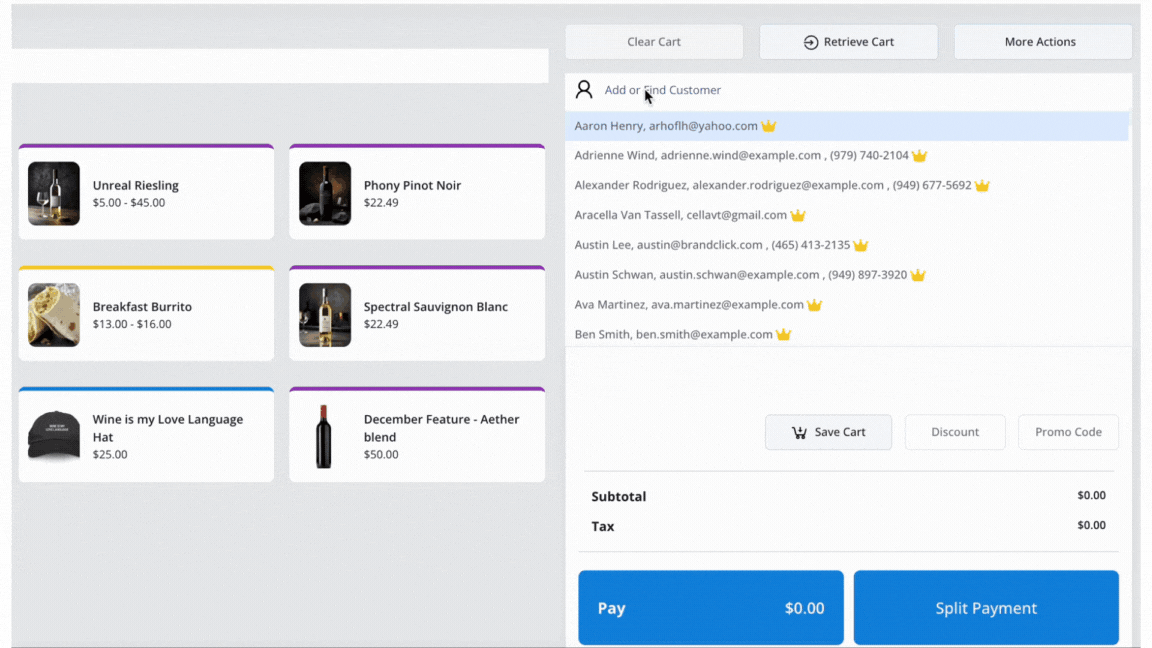Click the $25.00 hat price
The image size is (1152, 648).
pos(110,454)
